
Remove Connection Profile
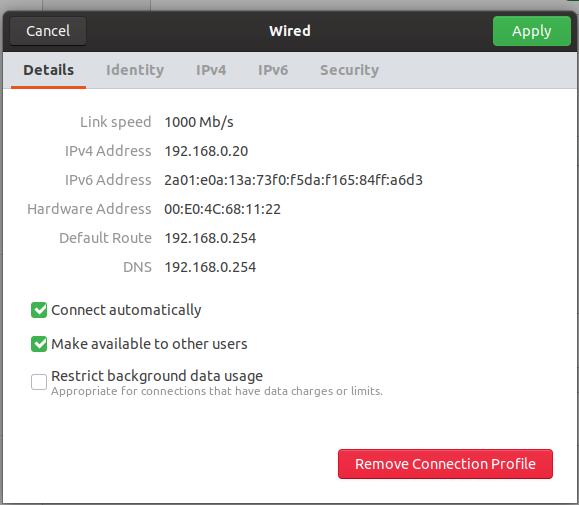tap(445, 464)
